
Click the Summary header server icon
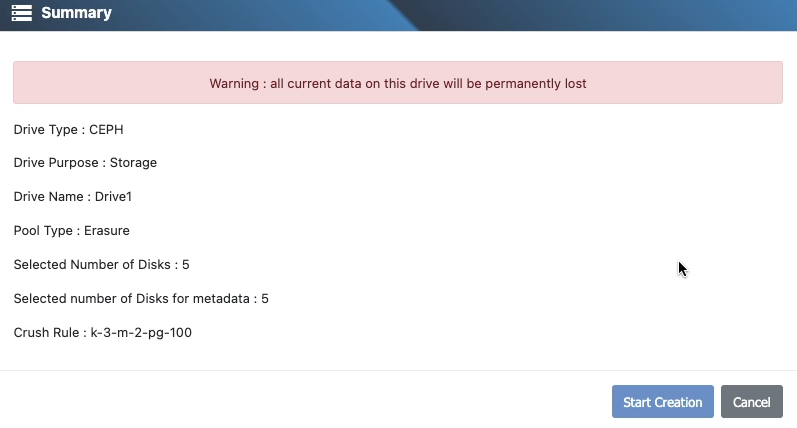click(22, 14)
